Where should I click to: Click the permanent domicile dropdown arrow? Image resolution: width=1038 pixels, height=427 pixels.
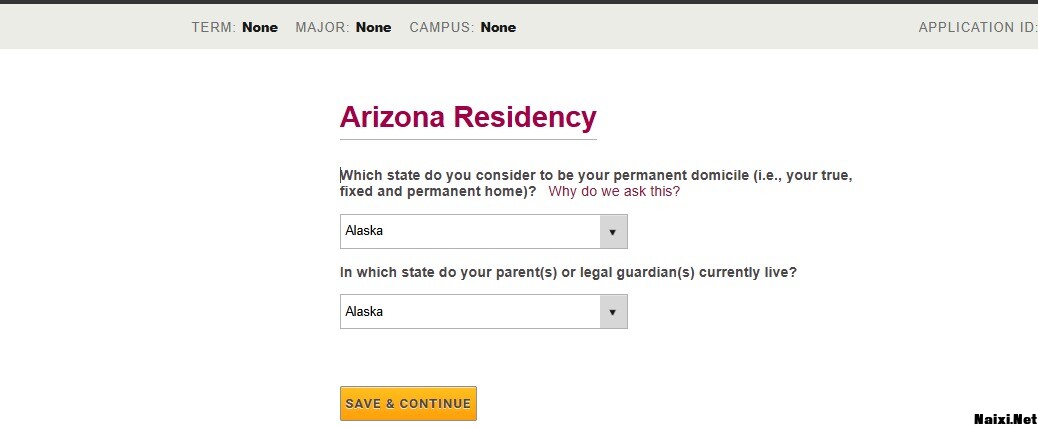[613, 231]
